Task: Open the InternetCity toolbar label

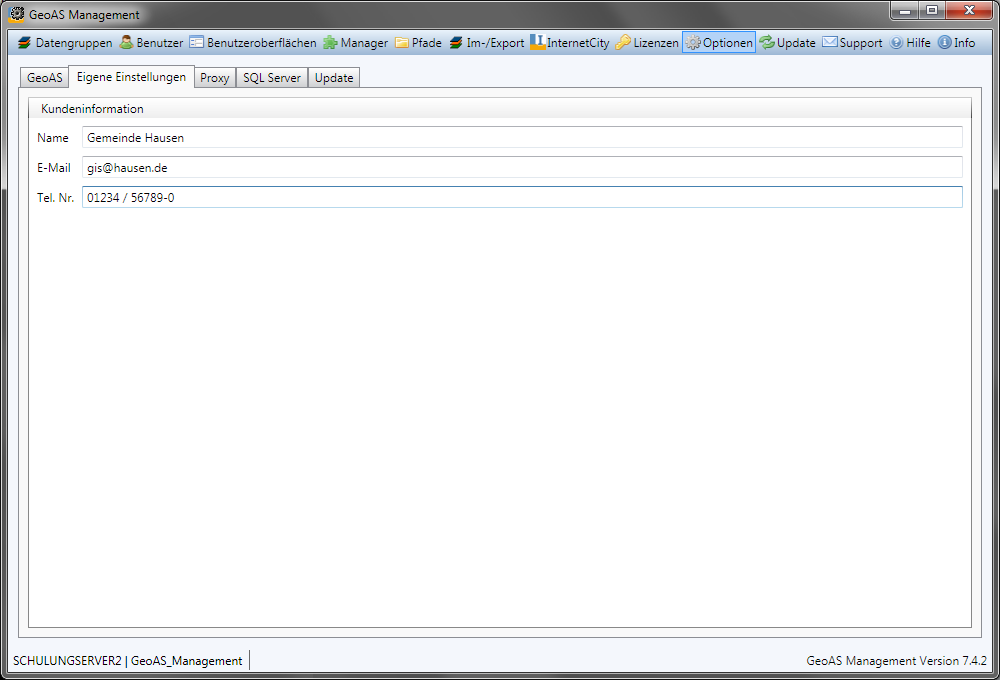Action: [578, 43]
